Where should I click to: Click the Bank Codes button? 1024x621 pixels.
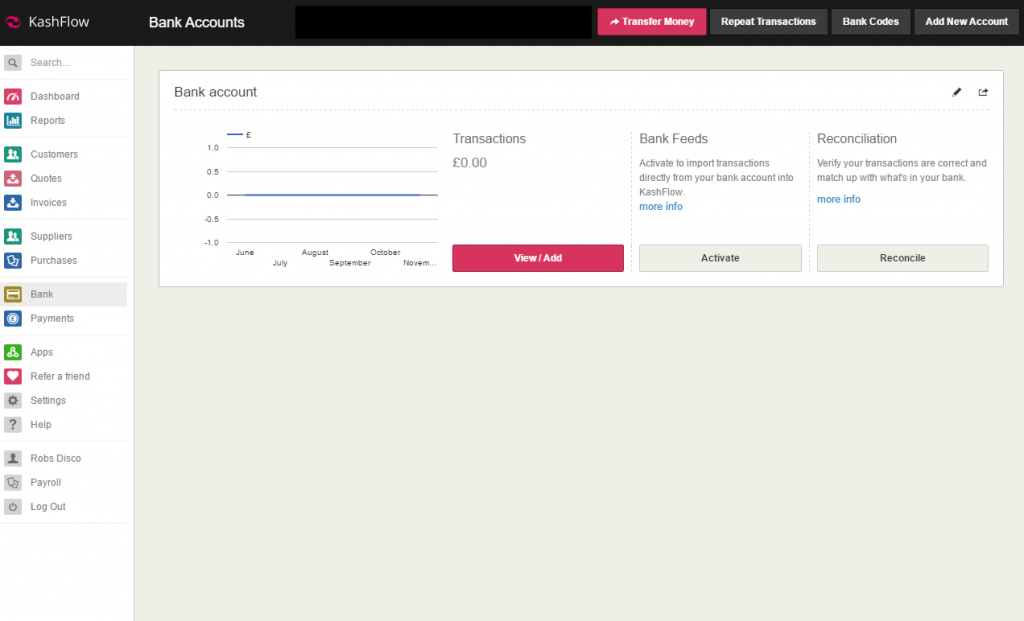pyautogui.click(x=871, y=22)
